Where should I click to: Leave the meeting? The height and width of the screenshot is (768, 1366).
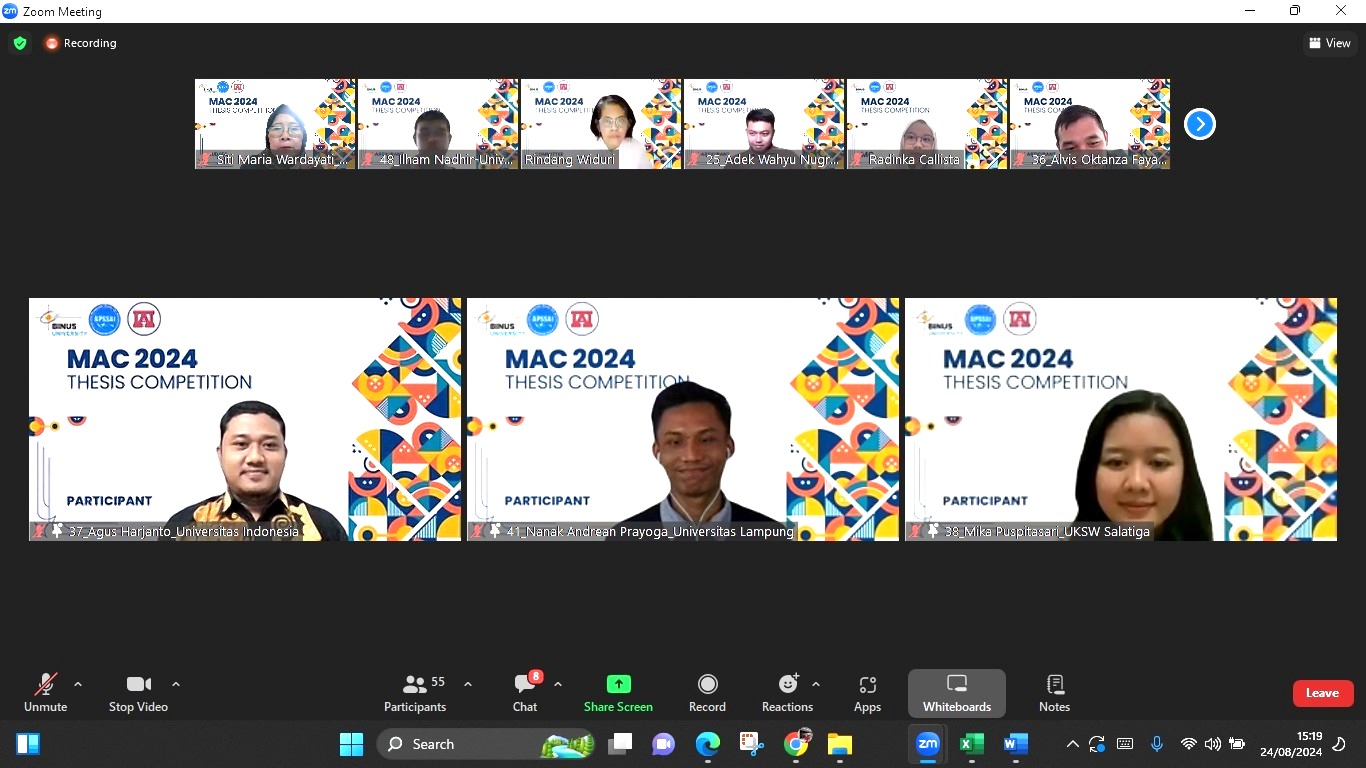[1322, 693]
